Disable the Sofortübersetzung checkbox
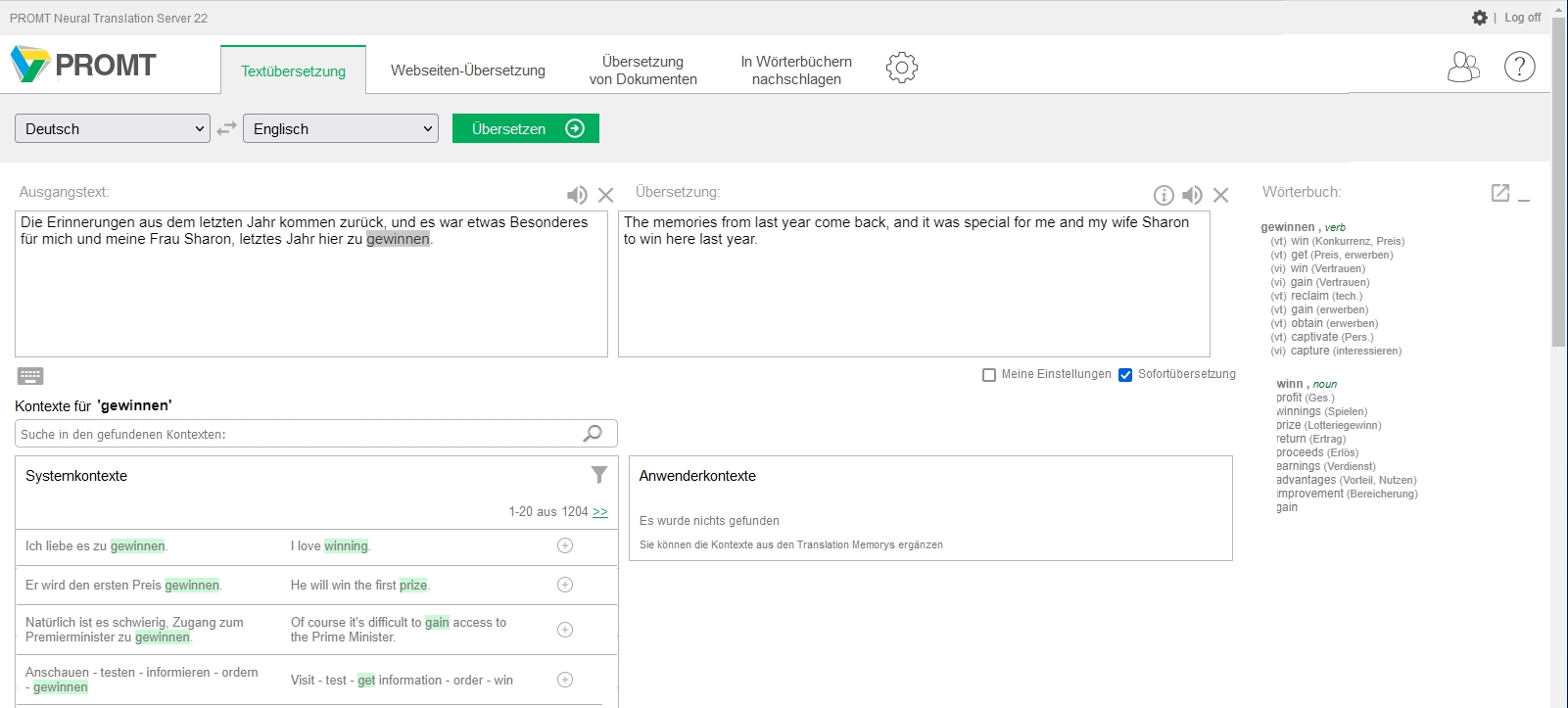 [x=1125, y=375]
